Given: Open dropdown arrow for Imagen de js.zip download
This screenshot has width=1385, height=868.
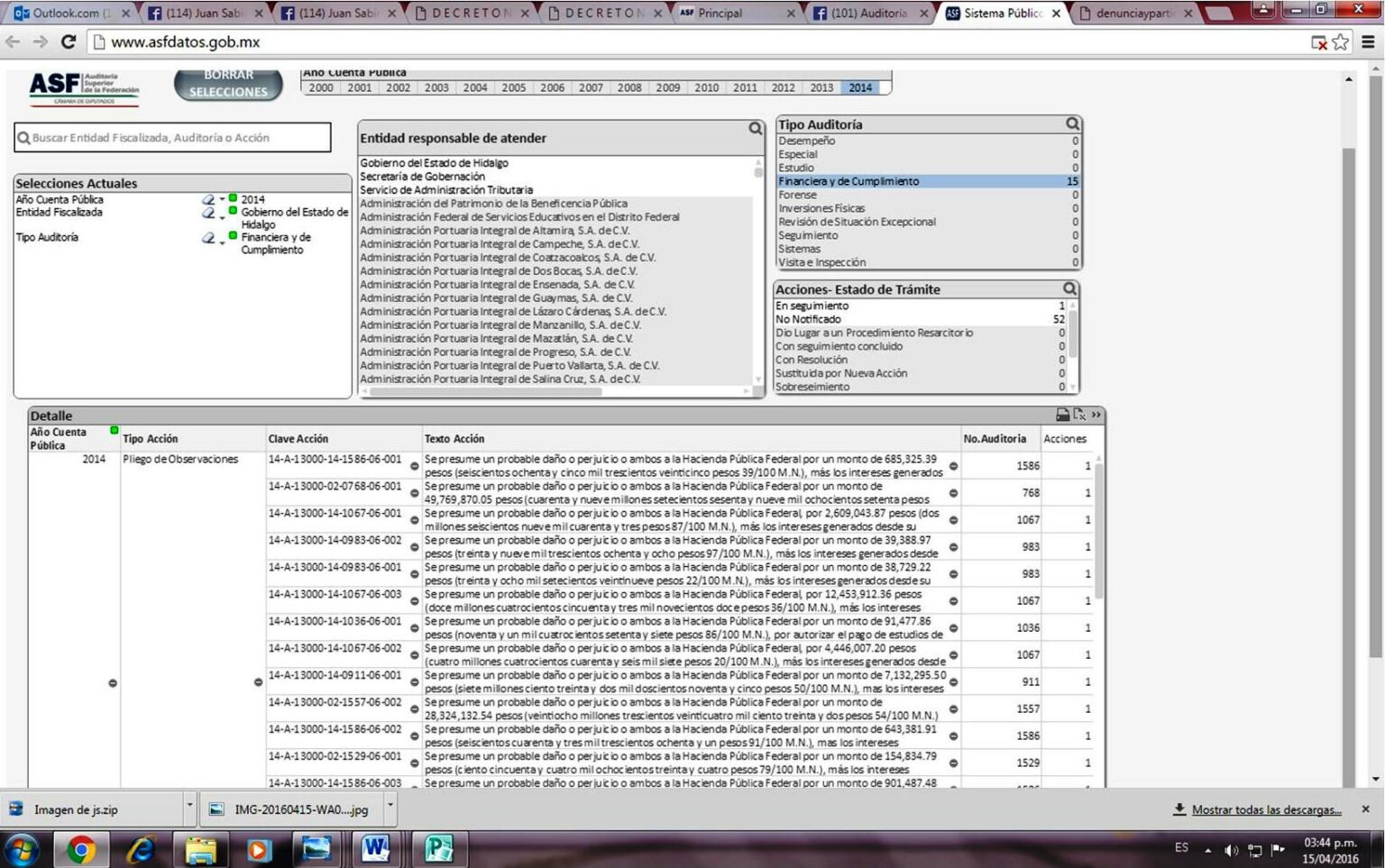Looking at the screenshot, I should [x=189, y=804].
